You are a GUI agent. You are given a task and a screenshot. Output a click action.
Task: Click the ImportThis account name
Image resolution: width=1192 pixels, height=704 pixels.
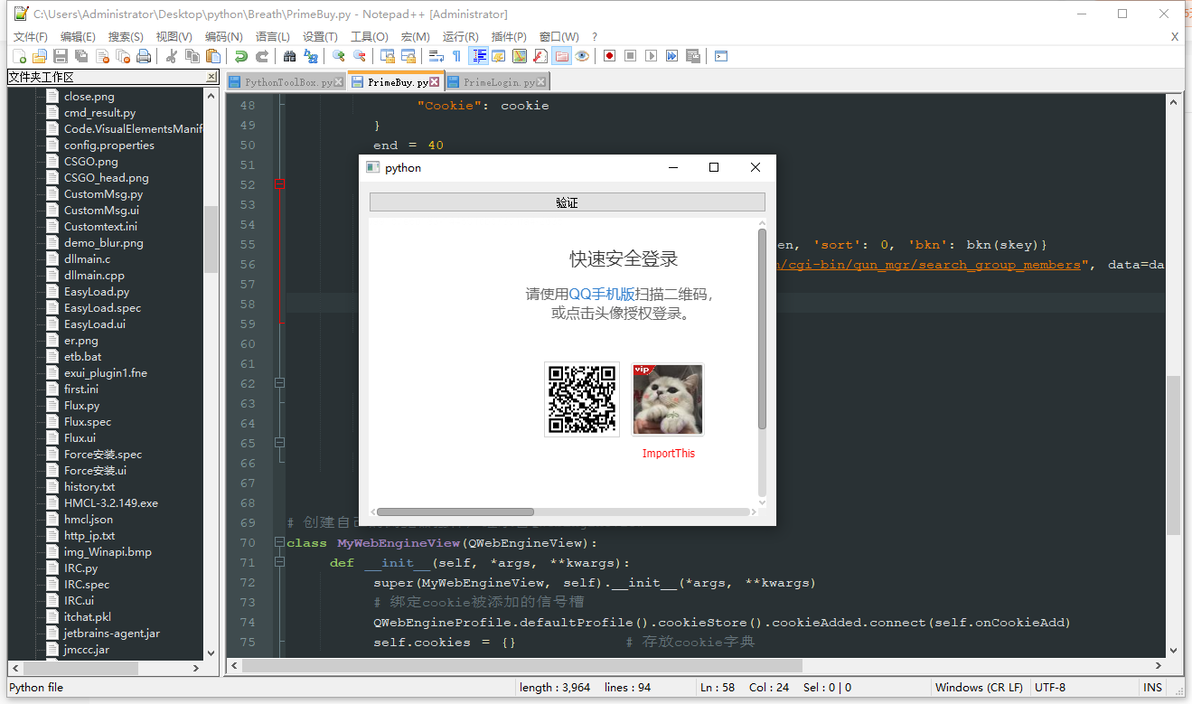coord(668,453)
